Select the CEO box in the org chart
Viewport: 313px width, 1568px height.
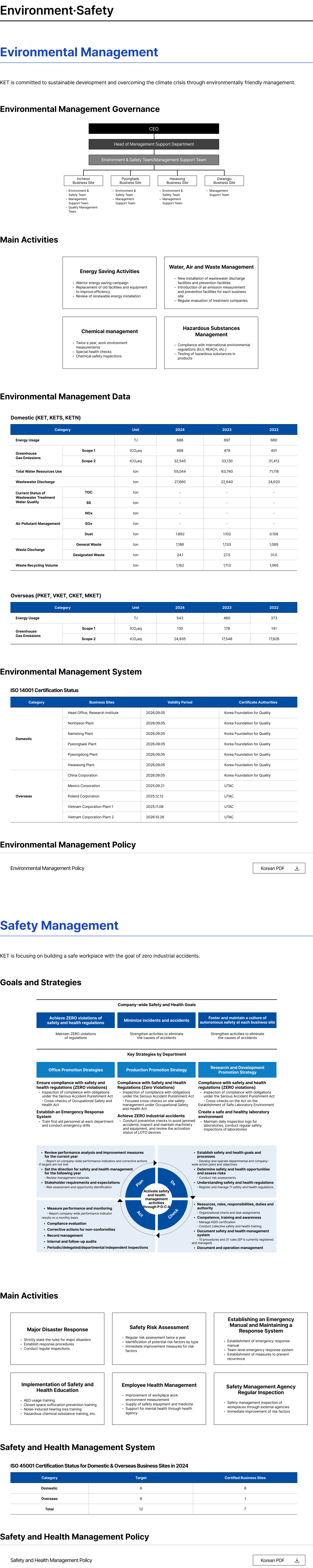pyautogui.click(x=153, y=128)
